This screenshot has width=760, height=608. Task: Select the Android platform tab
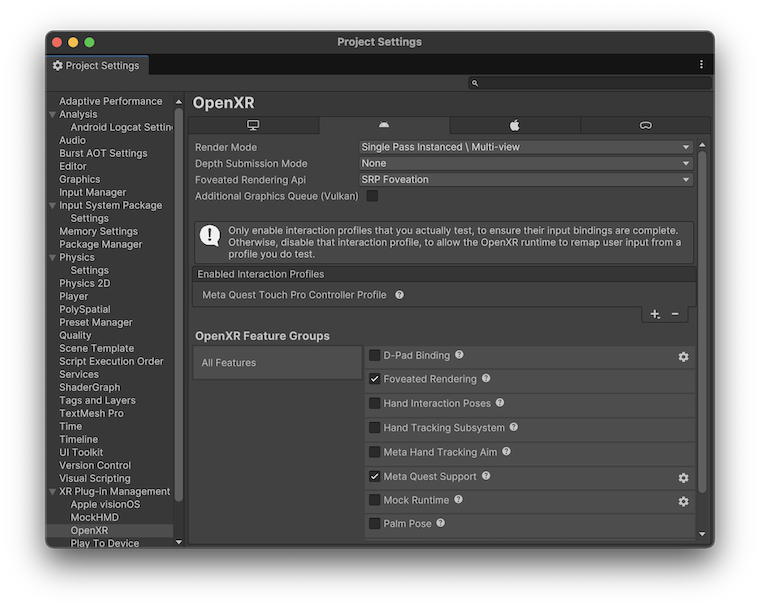(384, 125)
